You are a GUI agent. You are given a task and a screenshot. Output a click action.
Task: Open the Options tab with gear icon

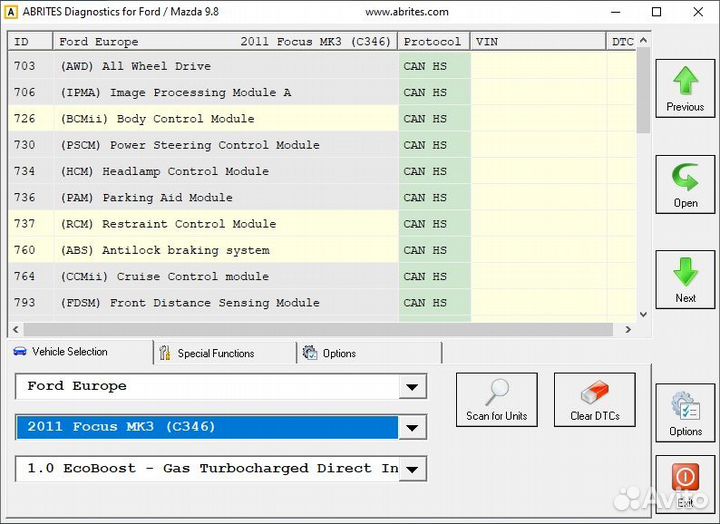pyautogui.click(x=369, y=353)
